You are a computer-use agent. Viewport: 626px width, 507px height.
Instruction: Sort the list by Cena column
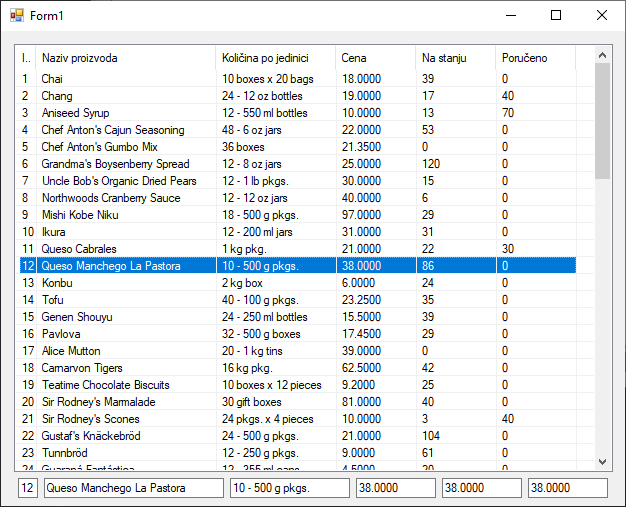coord(375,58)
